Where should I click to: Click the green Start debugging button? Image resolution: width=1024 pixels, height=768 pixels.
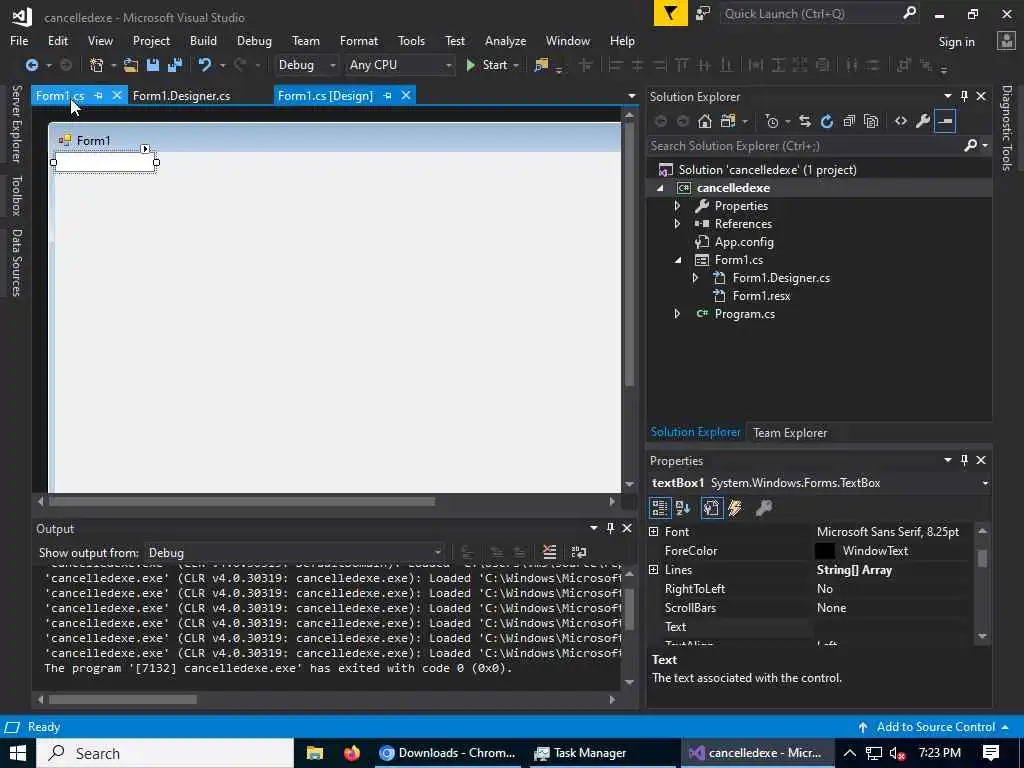coord(487,65)
